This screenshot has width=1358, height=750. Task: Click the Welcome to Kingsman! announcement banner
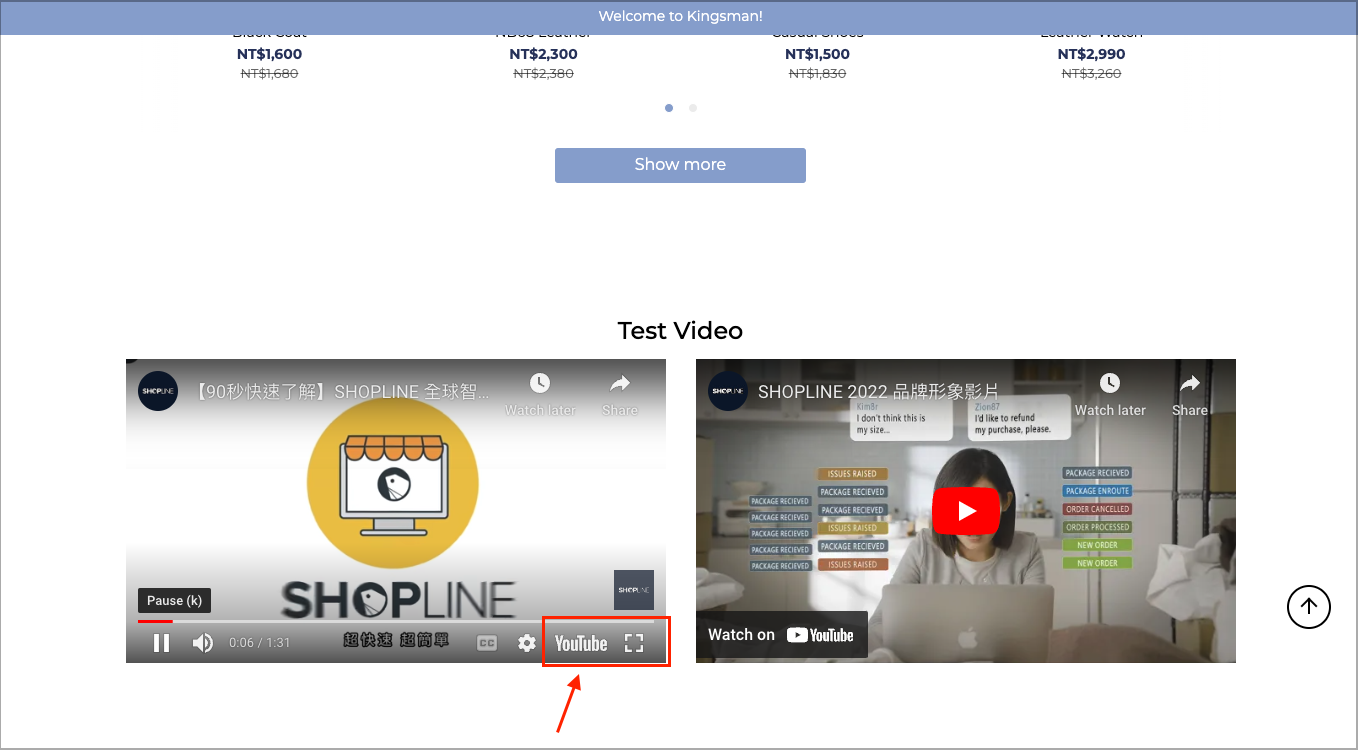pyautogui.click(x=680, y=16)
